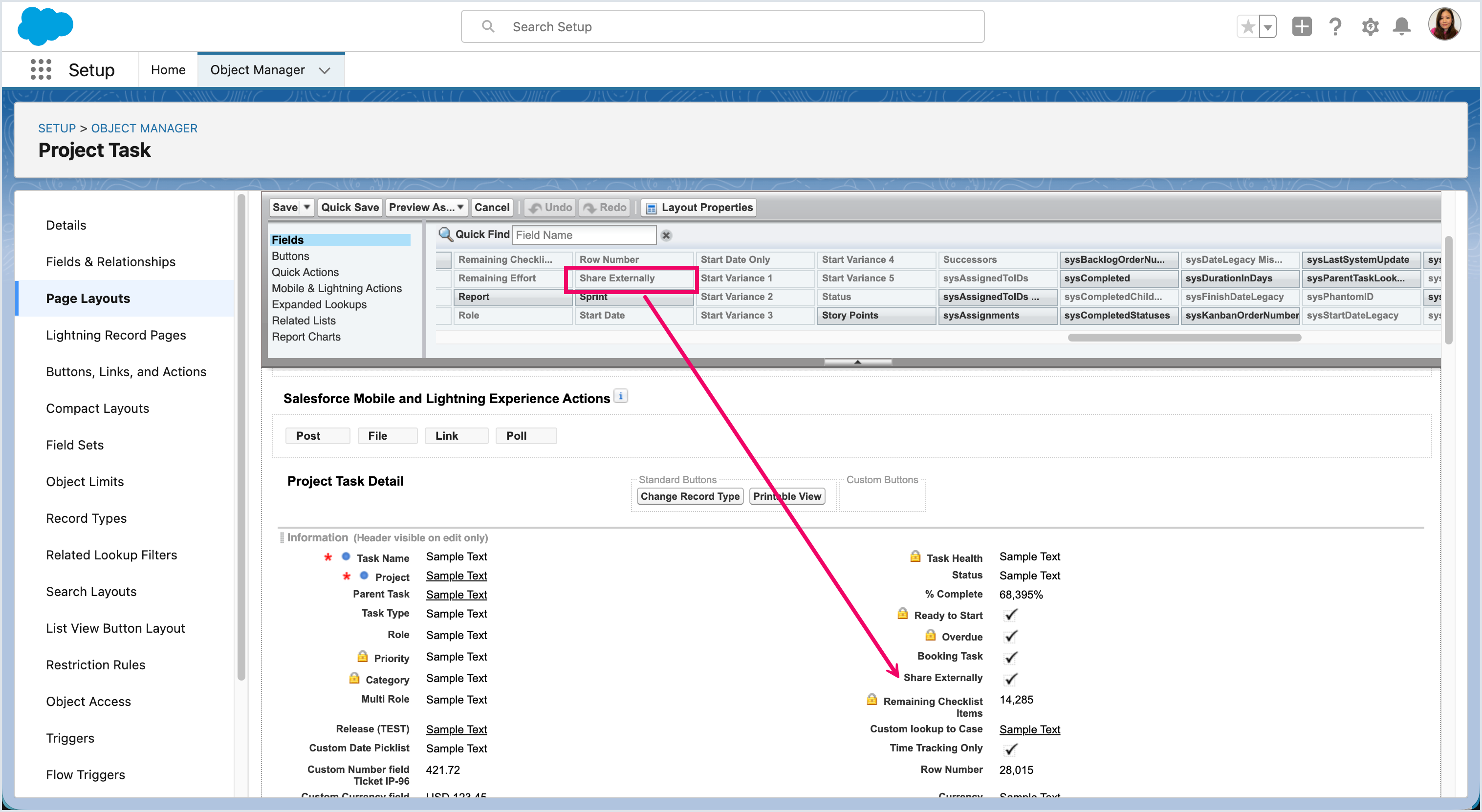Clear the Quick Find with the X icon
This screenshot has height=812, width=1482.
(x=666, y=235)
